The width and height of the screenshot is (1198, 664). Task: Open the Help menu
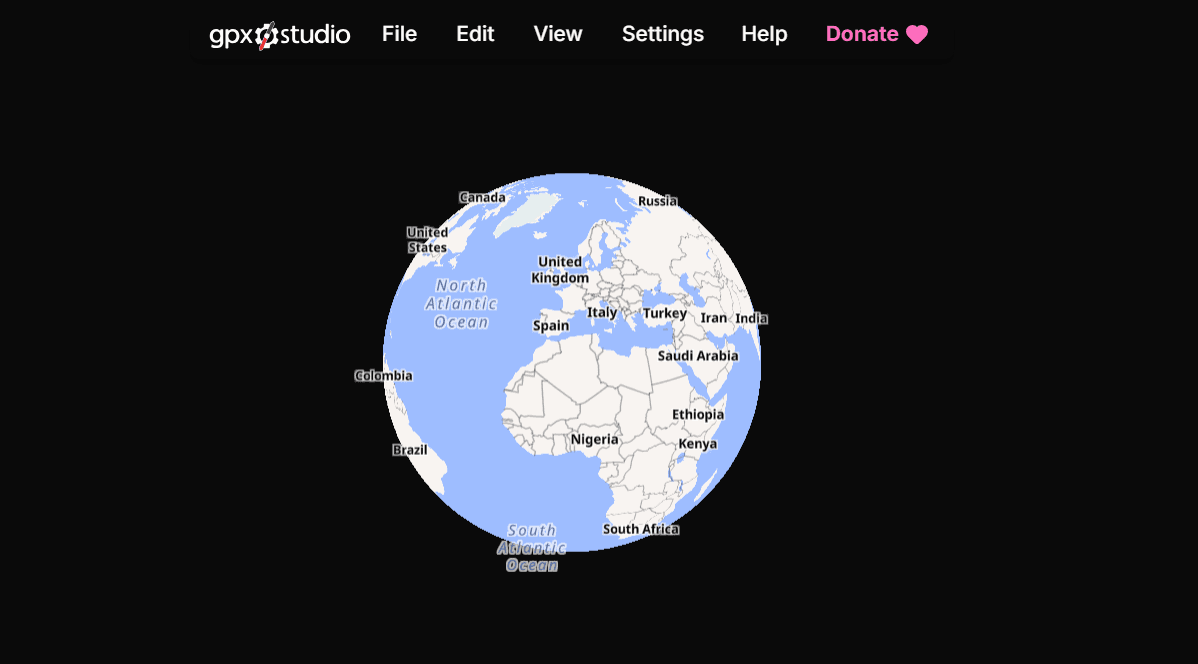point(764,34)
